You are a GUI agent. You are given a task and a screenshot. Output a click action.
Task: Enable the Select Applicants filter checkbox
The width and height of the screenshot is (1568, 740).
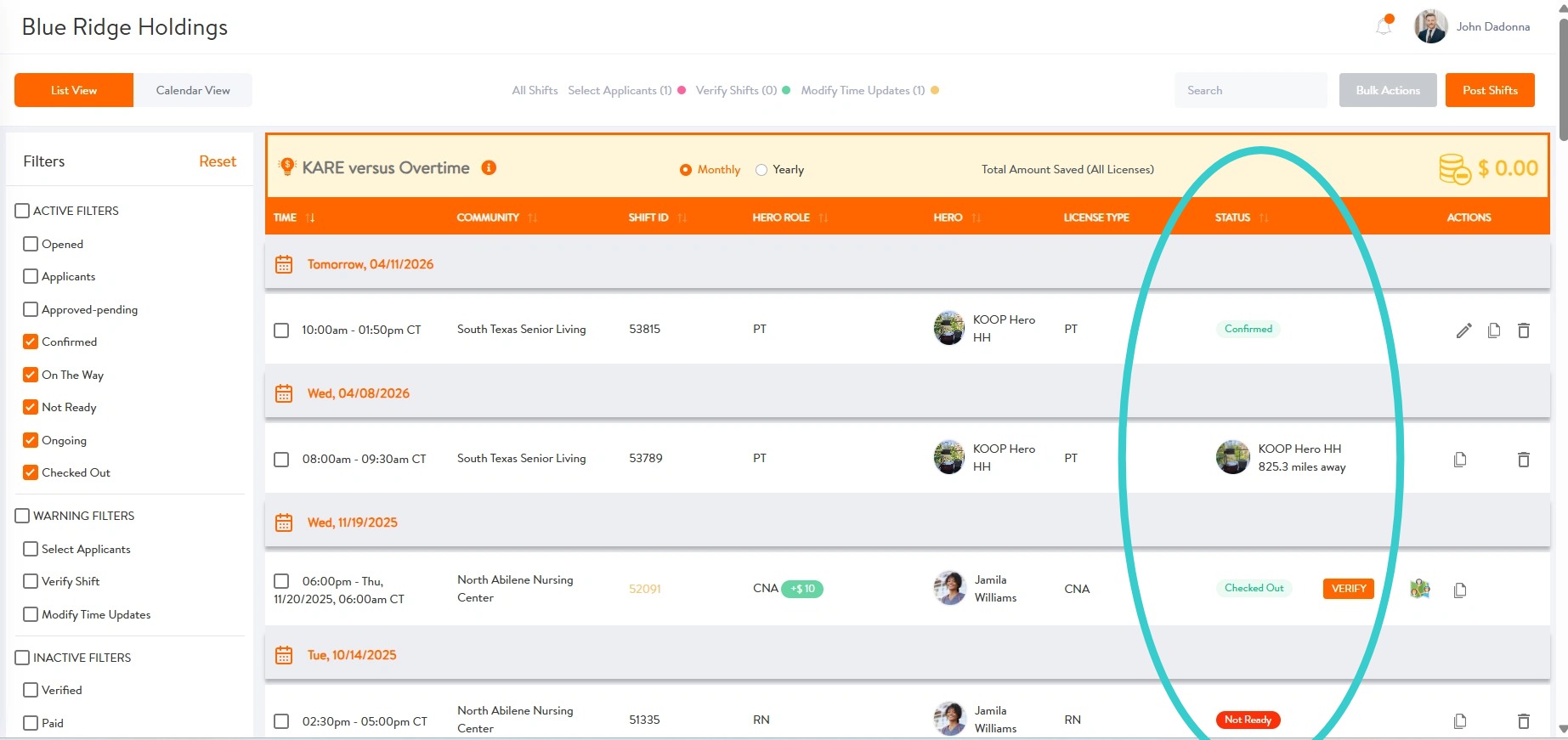[x=31, y=549]
